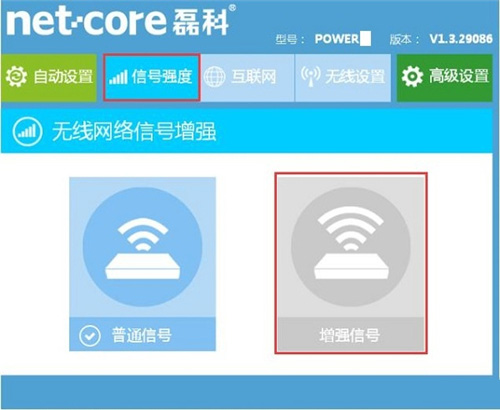This screenshot has height=410, width=500.
Task: Click the 无线网络信号增强 heading text
Action: pos(134,131)
